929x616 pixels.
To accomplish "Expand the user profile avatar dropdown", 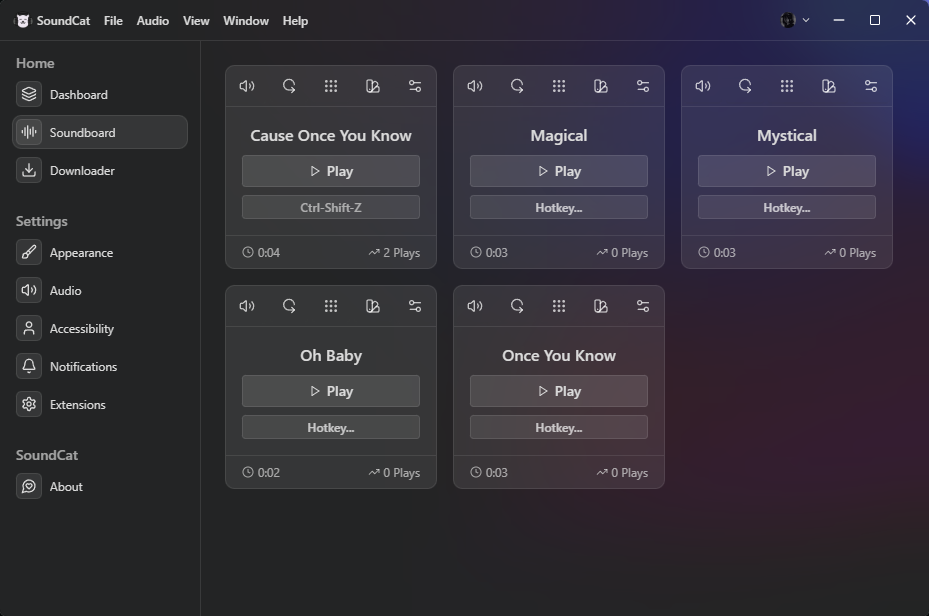I will click(795, 20).
